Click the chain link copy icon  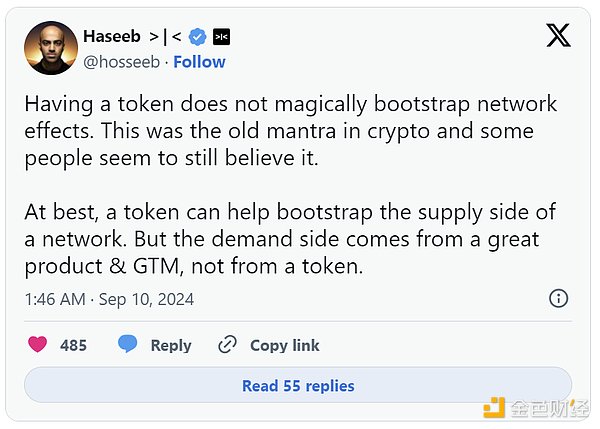coord(228,345)
